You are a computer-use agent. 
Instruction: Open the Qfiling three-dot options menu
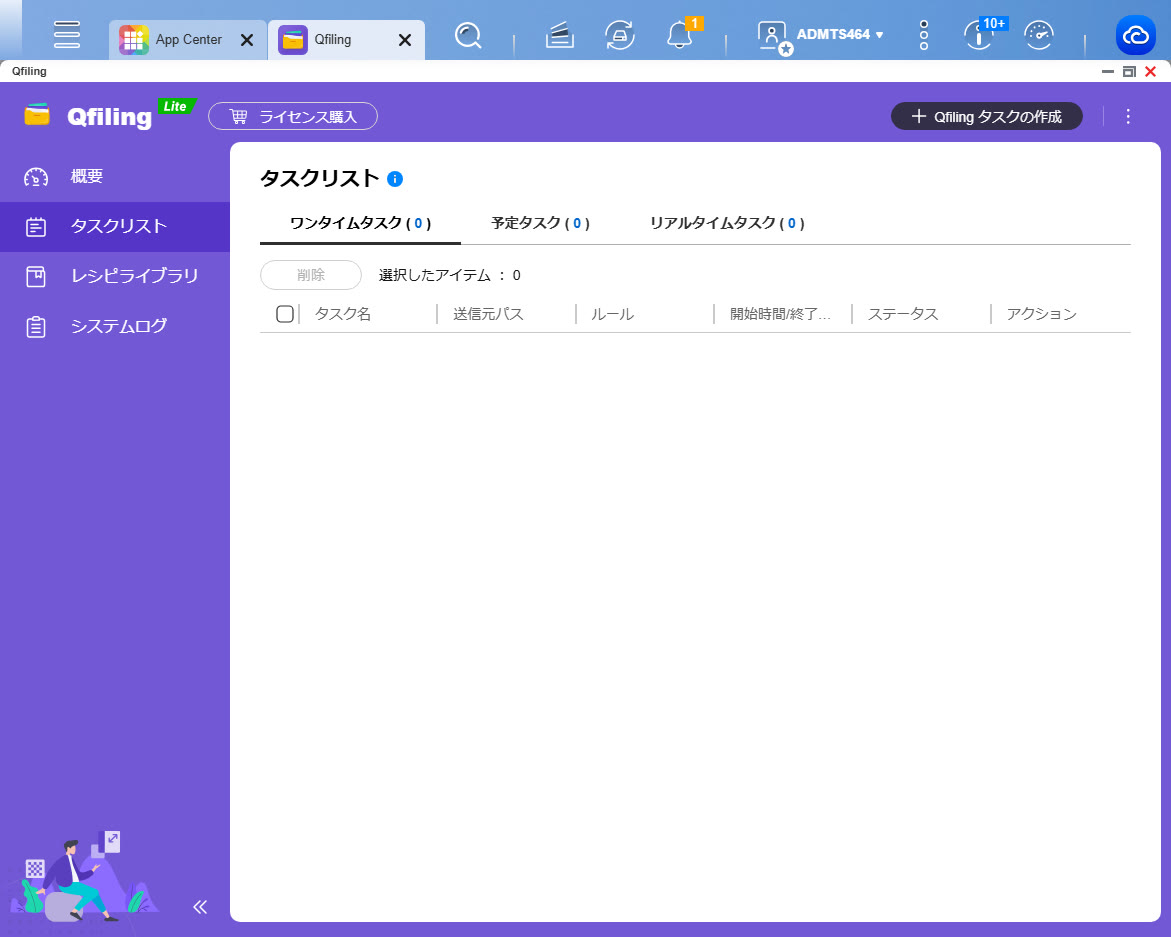tap(1128, 116)
